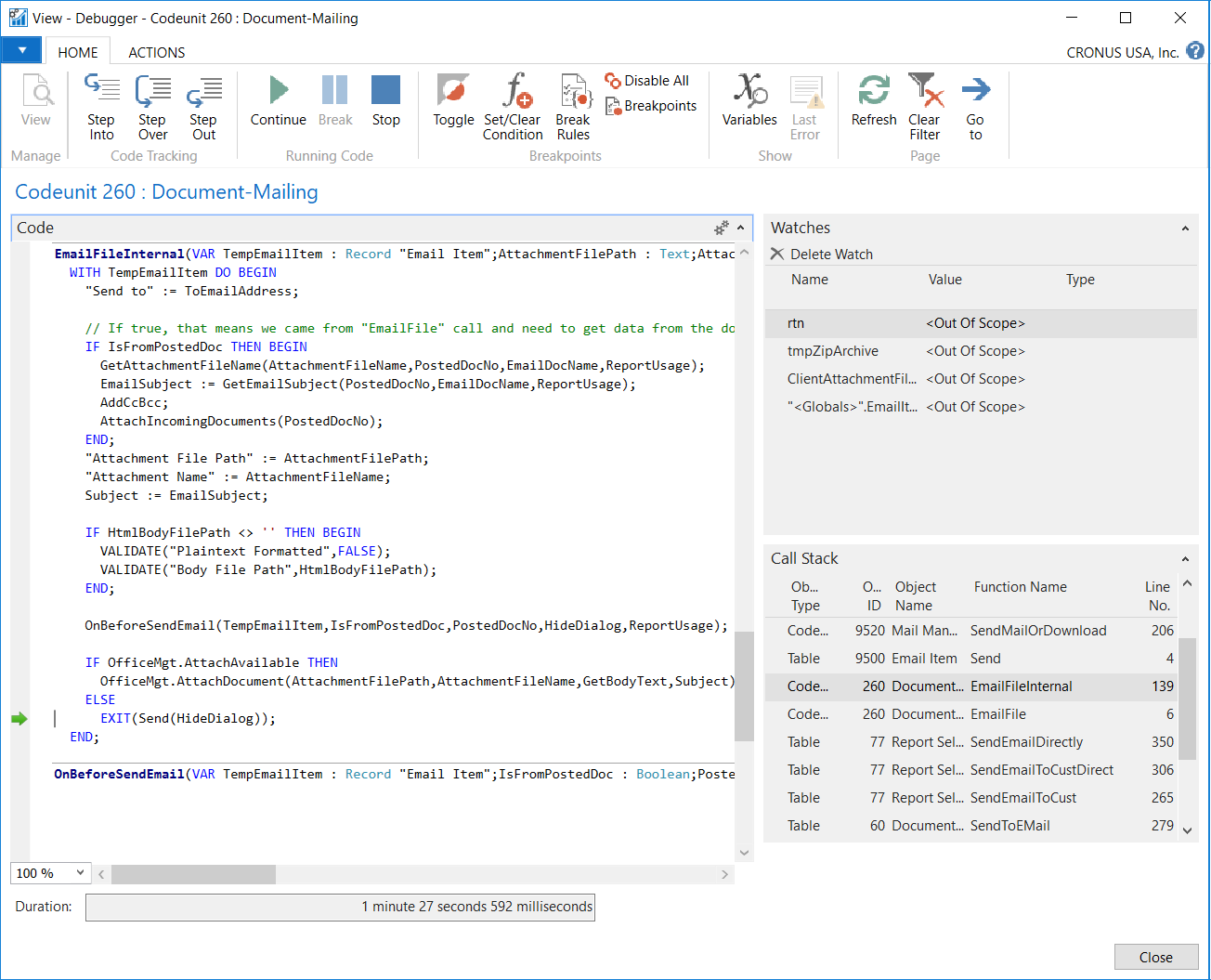Switch to the ACTIONS ribbon tab
1211x980 pixels.
(156, 53)
